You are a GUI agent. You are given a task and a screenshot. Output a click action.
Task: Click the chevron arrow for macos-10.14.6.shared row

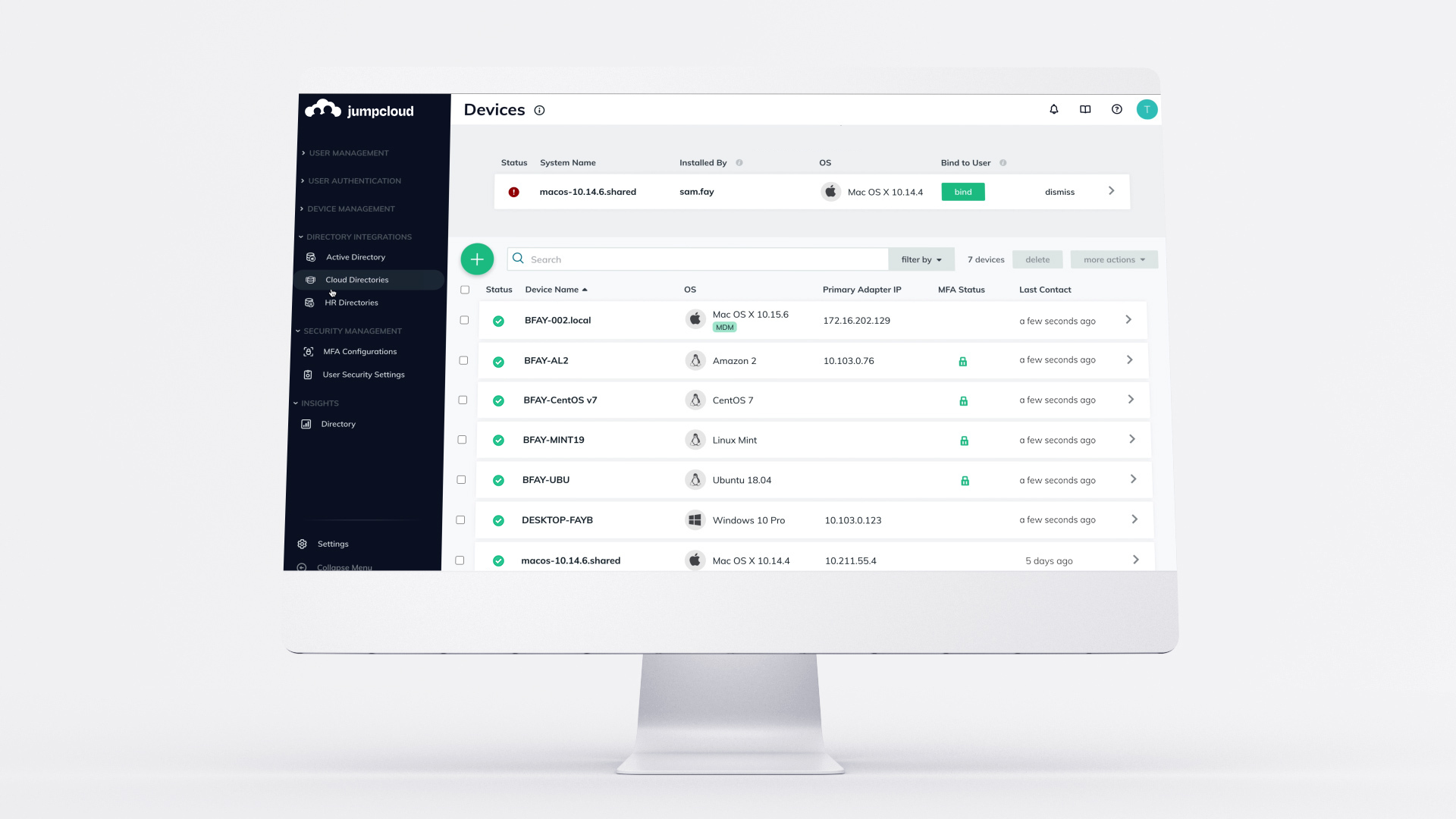click(1136, 558)
